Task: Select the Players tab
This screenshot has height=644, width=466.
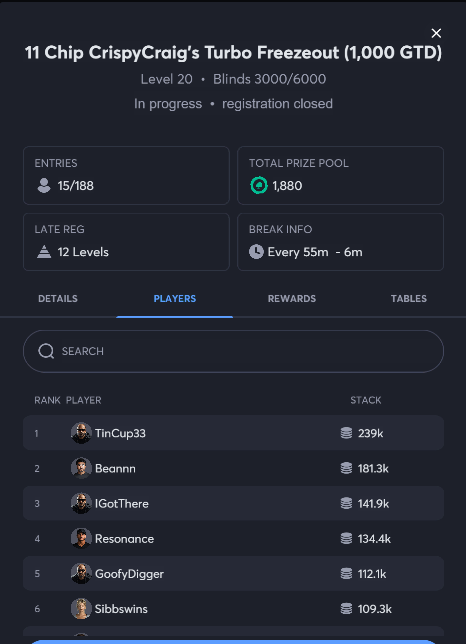Action: [174, 299]
